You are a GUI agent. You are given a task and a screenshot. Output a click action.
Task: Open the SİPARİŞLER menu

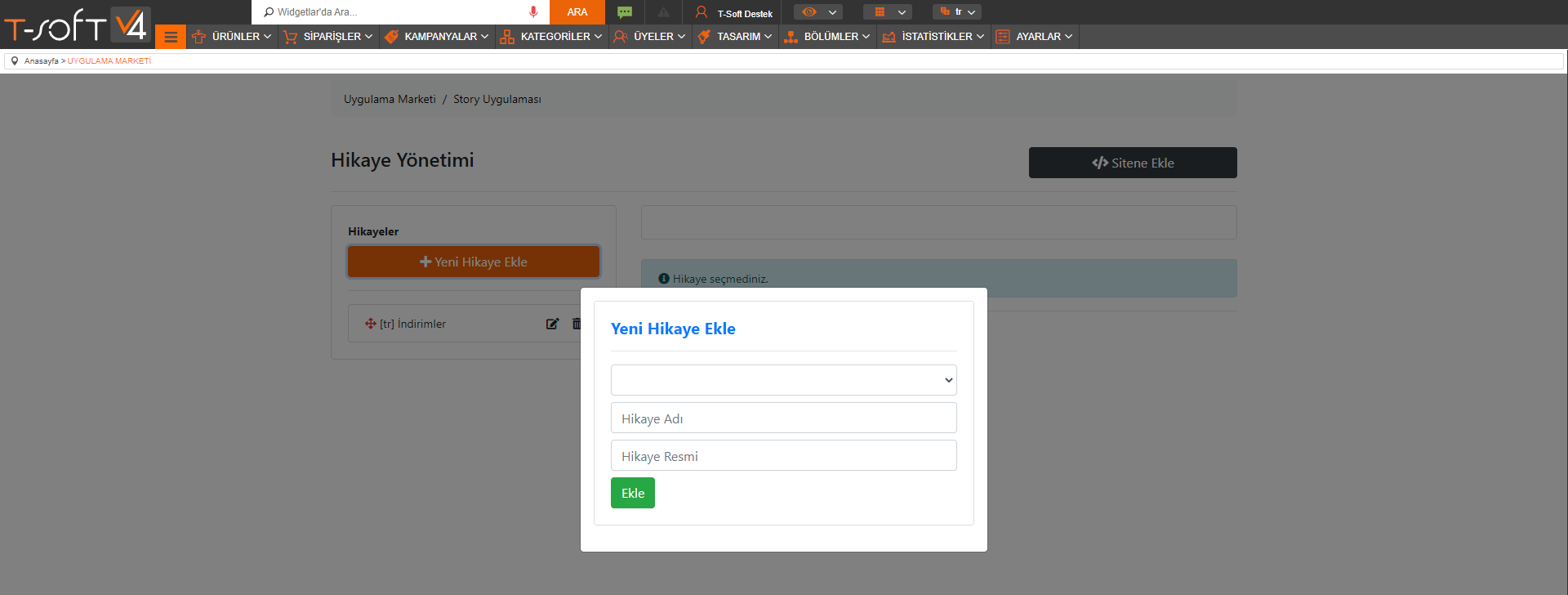pyautogui.click(x=328, y=37)
